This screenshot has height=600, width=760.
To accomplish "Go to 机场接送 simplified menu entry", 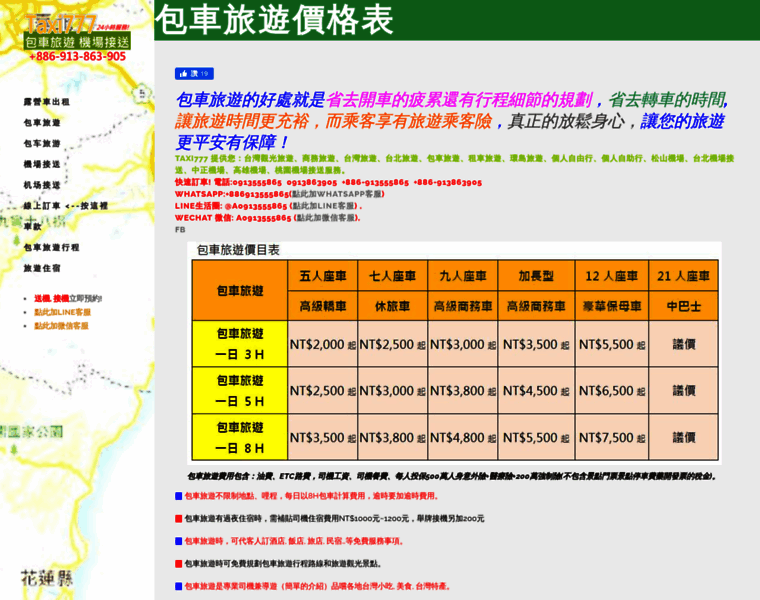I will 42,185.
